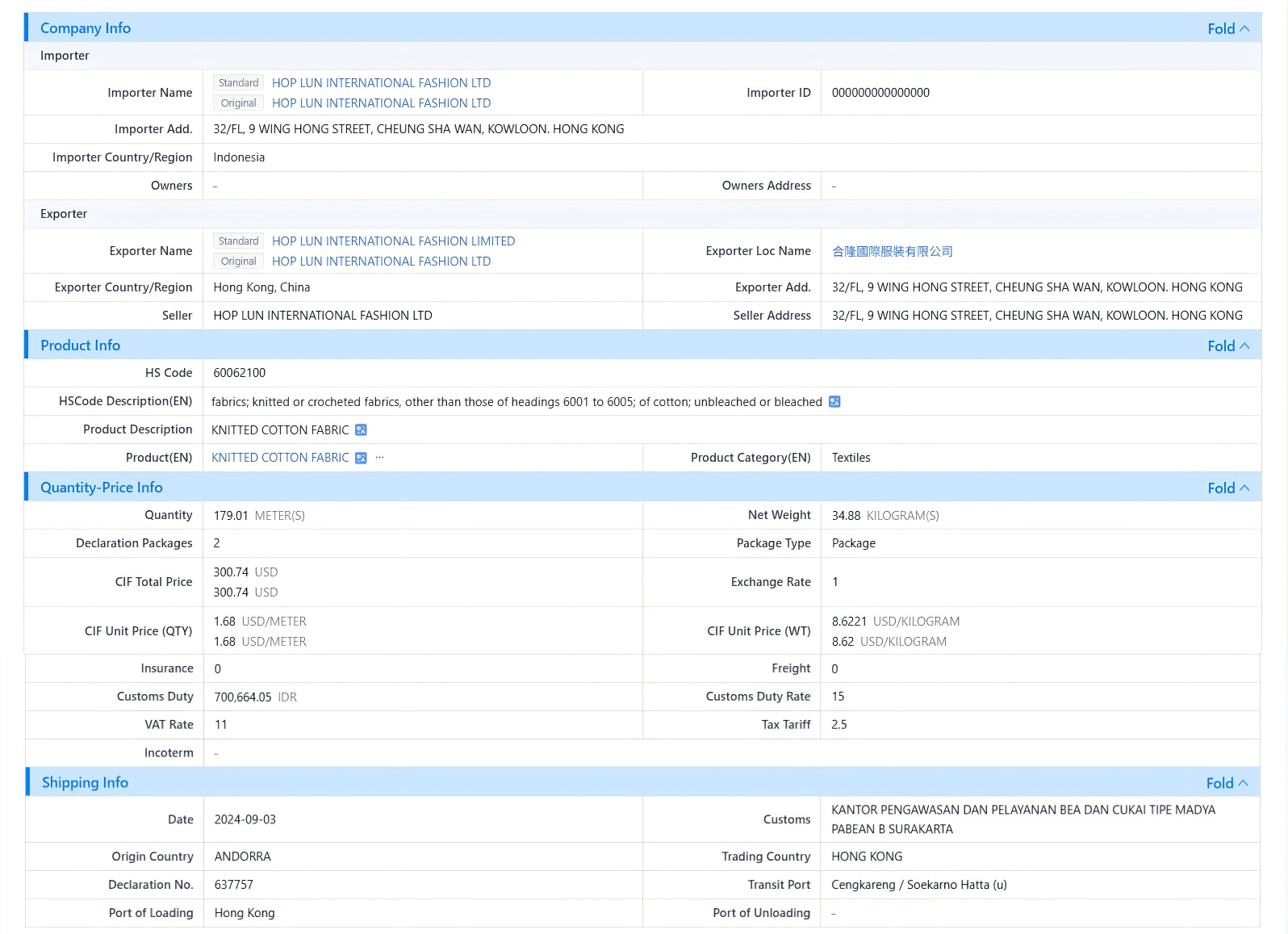The image size is (1288, 934).
Task: Click the HS Code value 60062100
Action: point(240,373)
